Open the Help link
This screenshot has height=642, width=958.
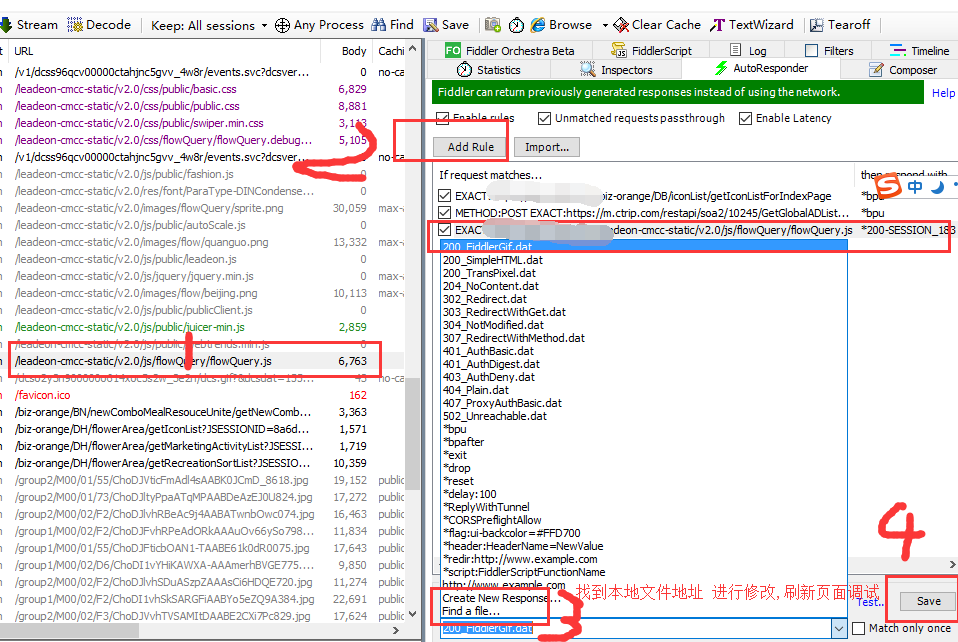click(943, 93)
